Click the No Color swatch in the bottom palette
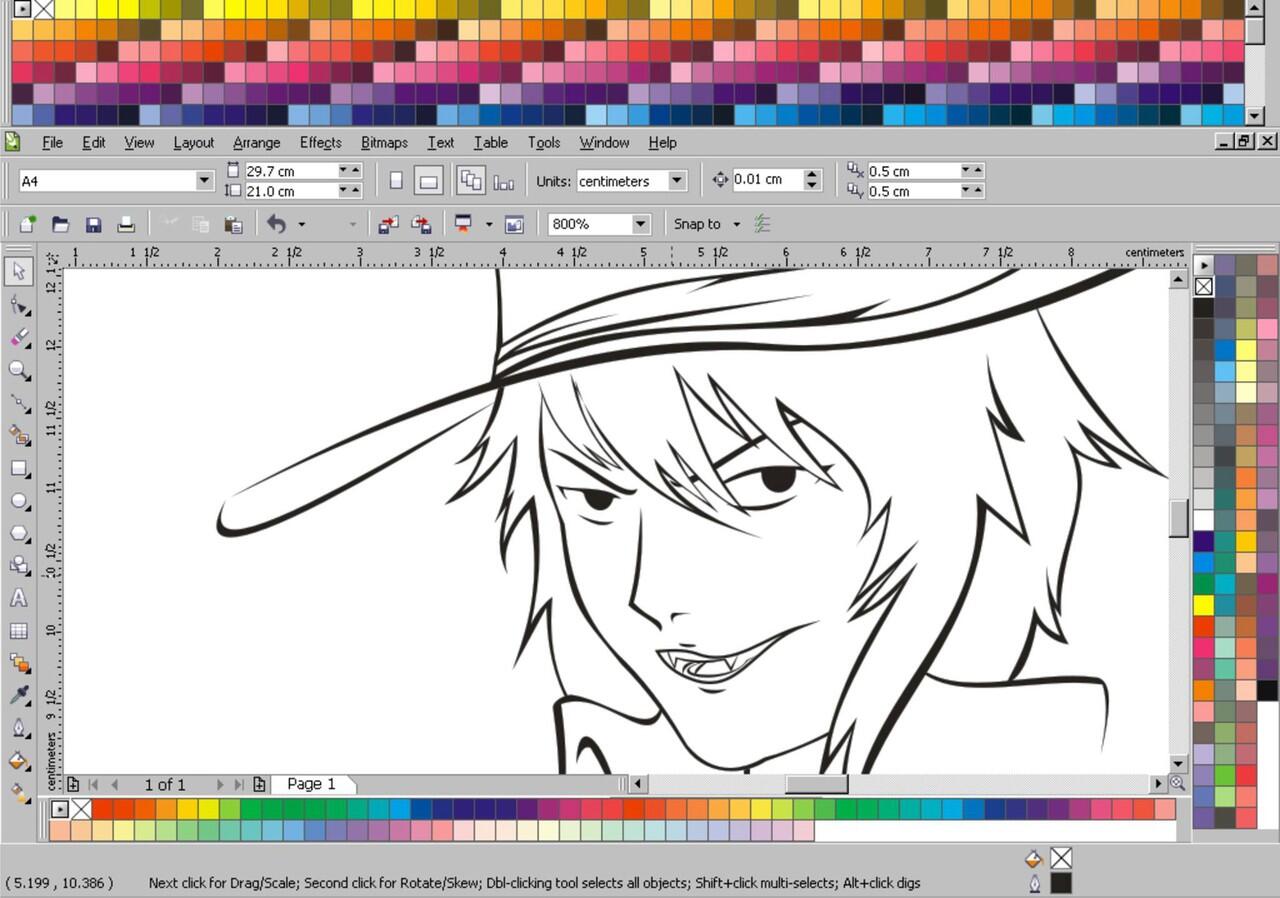This screenshot has height=898, width=1280. 81,809
